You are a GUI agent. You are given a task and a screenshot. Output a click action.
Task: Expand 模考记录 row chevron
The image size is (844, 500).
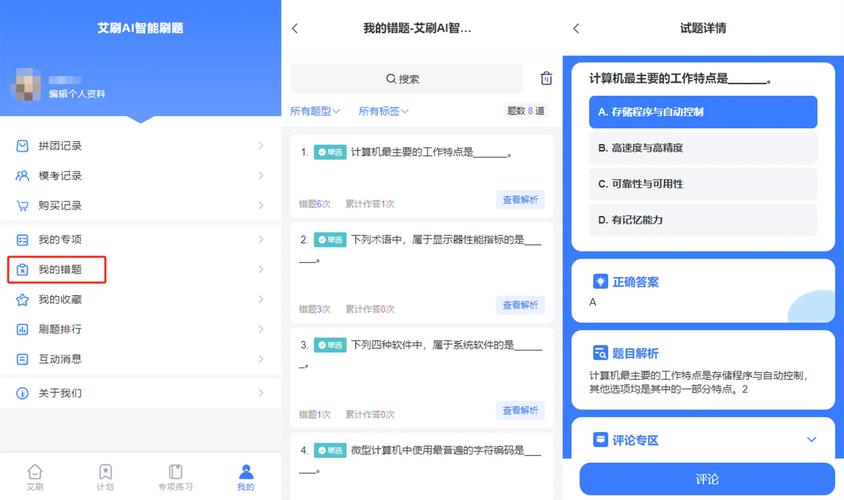tap(261, 175)
